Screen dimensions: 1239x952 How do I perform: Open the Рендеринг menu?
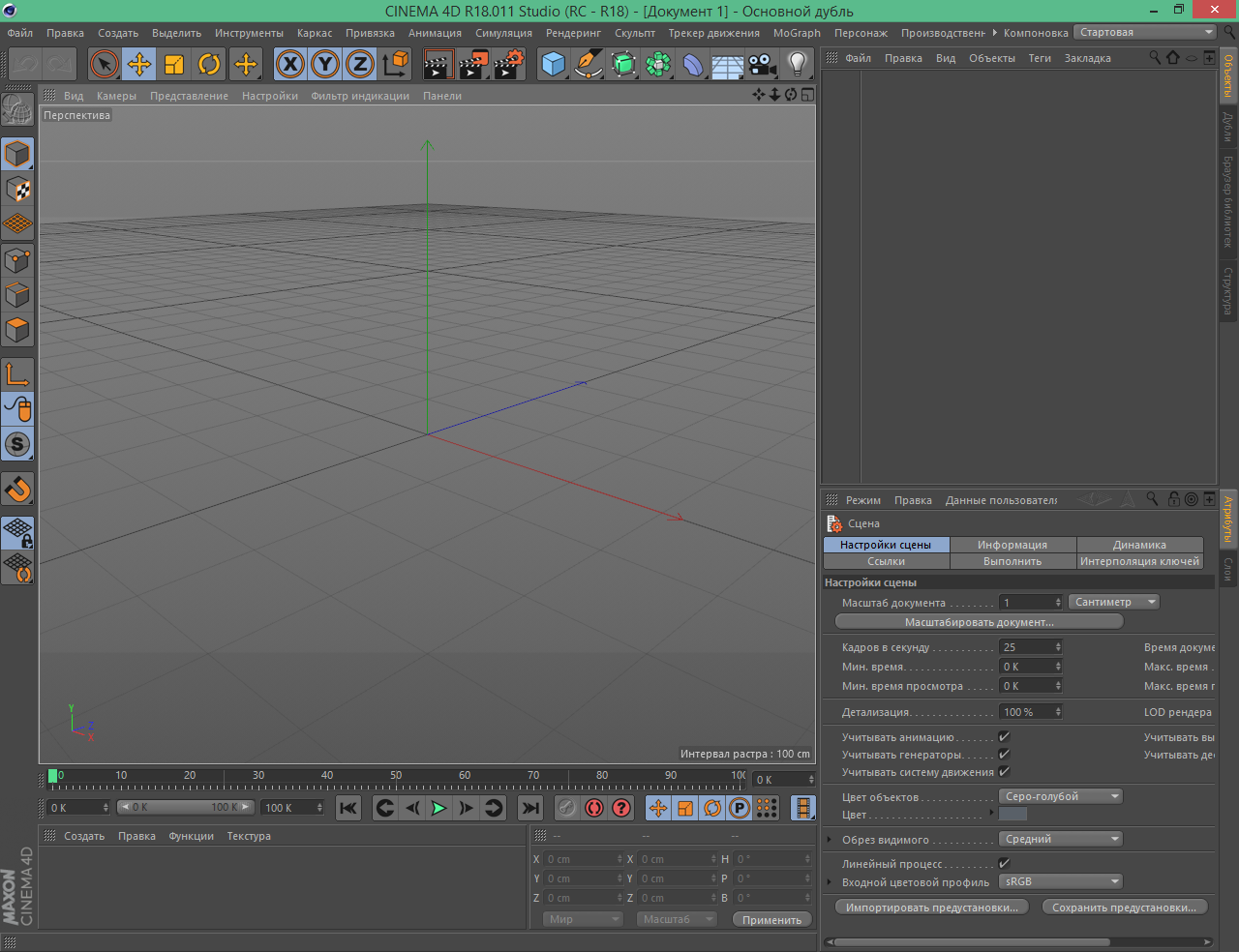[x=573, y=33]
